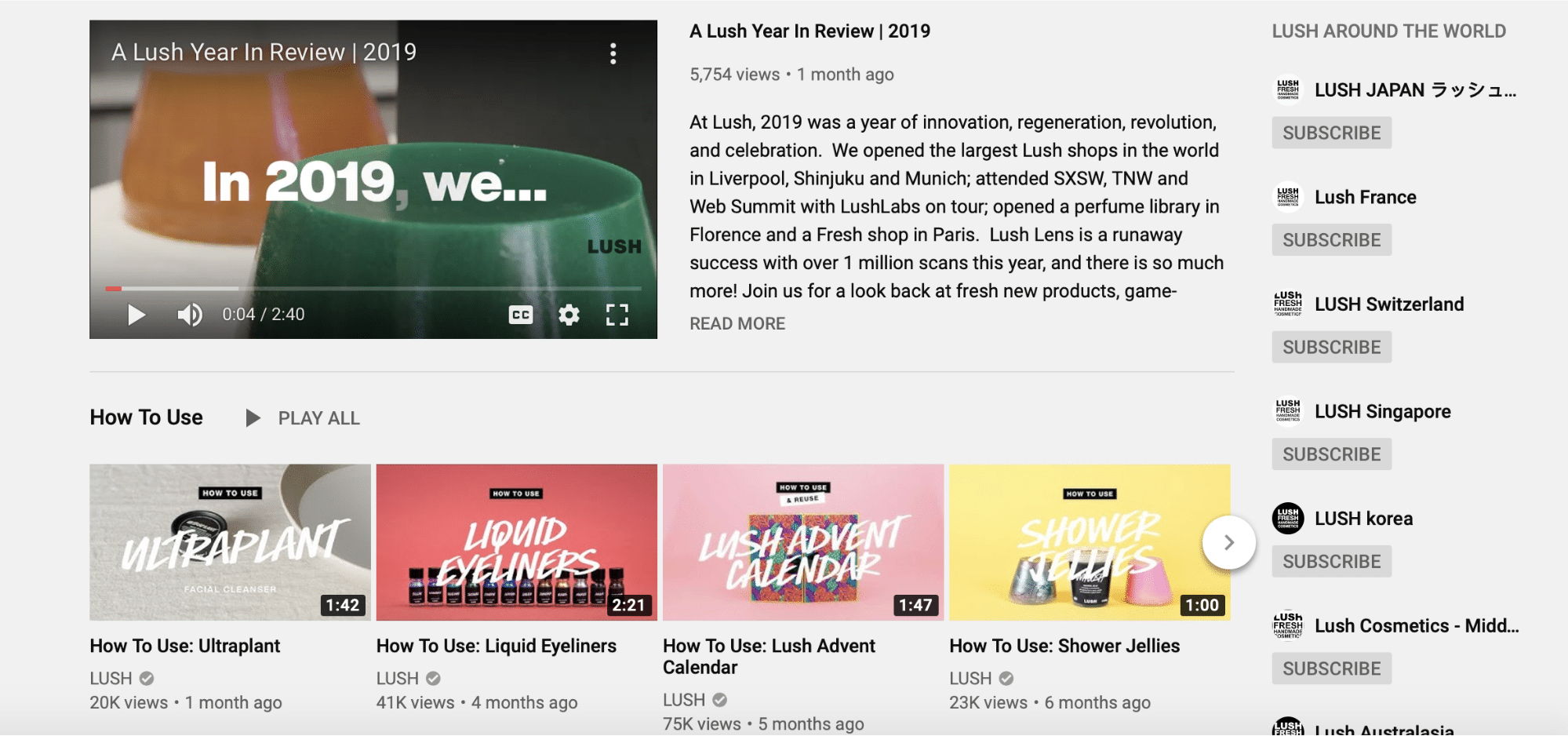Open 'How To Use: Shower Jellies' title
1568x736 pixels.
(1064, 646)
